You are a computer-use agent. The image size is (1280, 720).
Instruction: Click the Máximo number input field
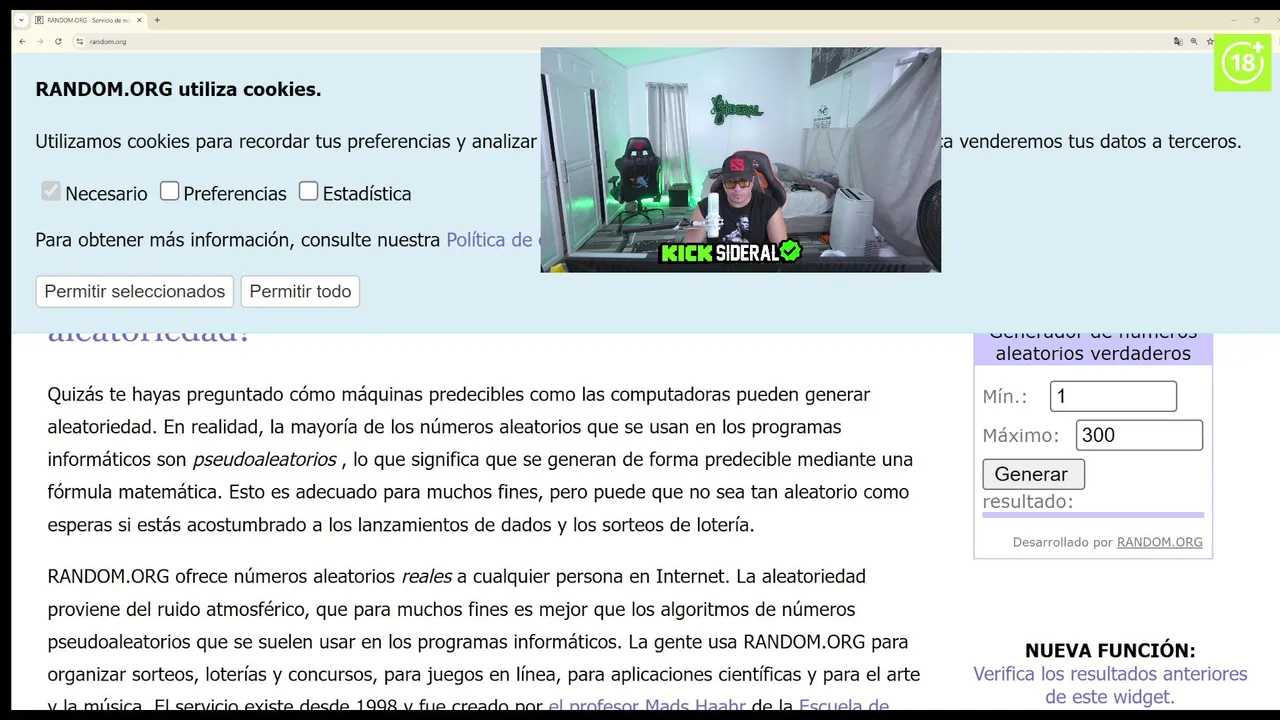click(x=1139, y=435)
